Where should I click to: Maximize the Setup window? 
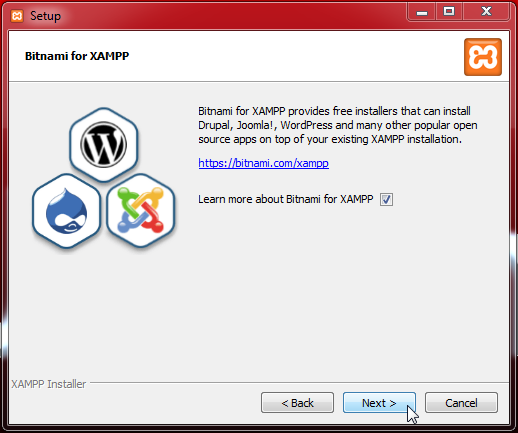tap(449, 12)
